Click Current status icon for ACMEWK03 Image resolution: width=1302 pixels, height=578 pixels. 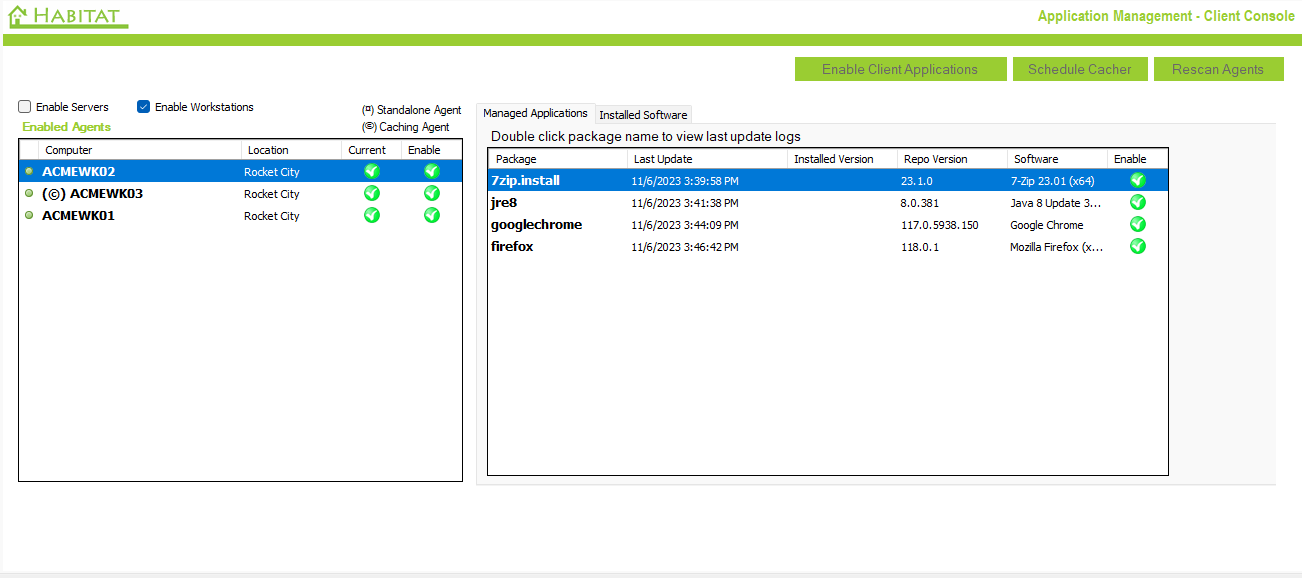coord(371,193)
